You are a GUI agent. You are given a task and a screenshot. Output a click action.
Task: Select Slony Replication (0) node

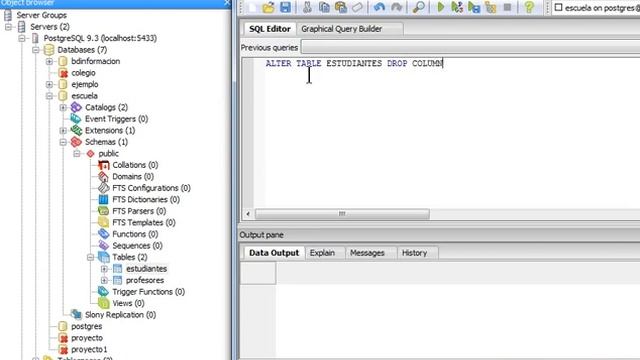point(120,315)
